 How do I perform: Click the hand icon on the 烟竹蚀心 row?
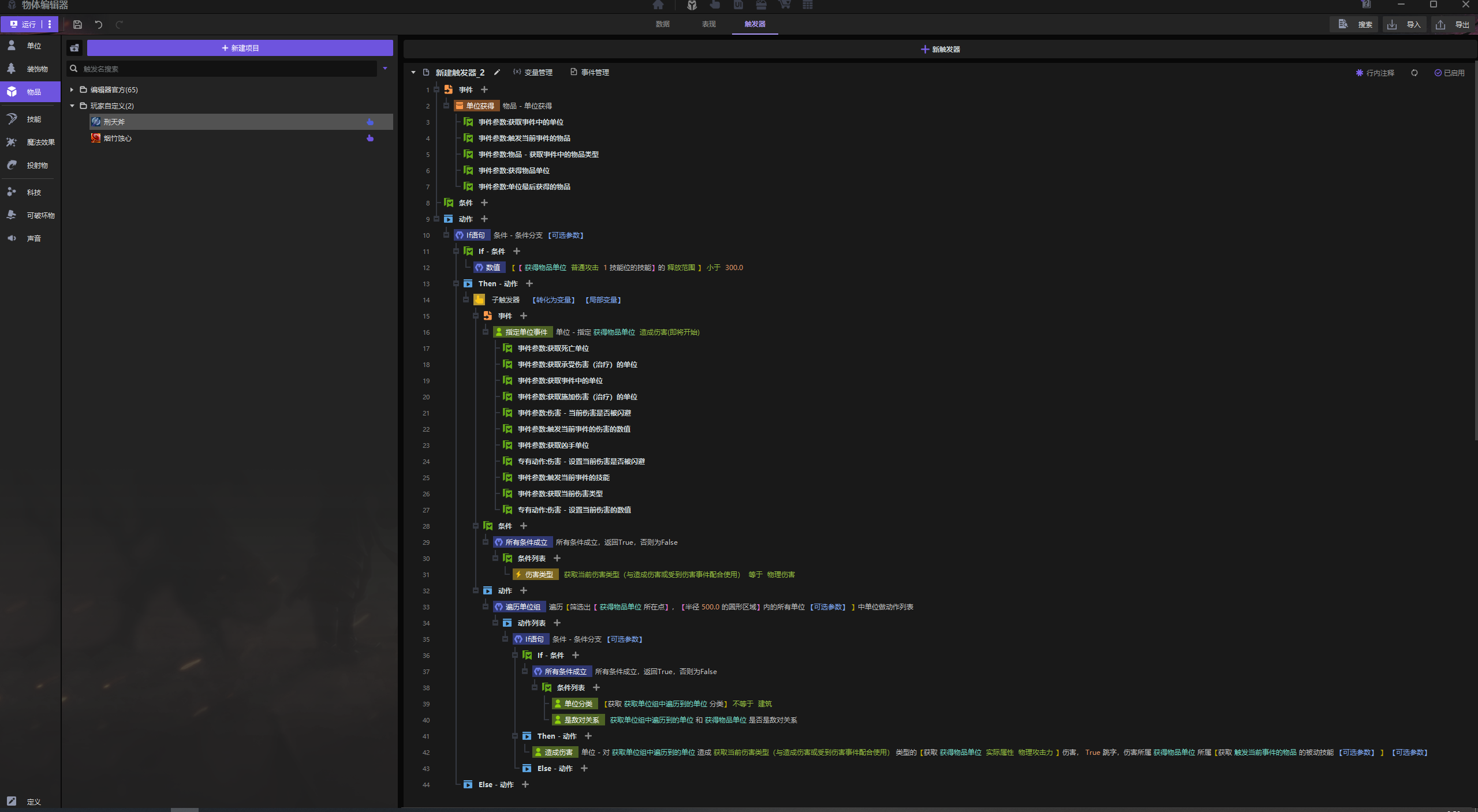click(x=370, y=138)
